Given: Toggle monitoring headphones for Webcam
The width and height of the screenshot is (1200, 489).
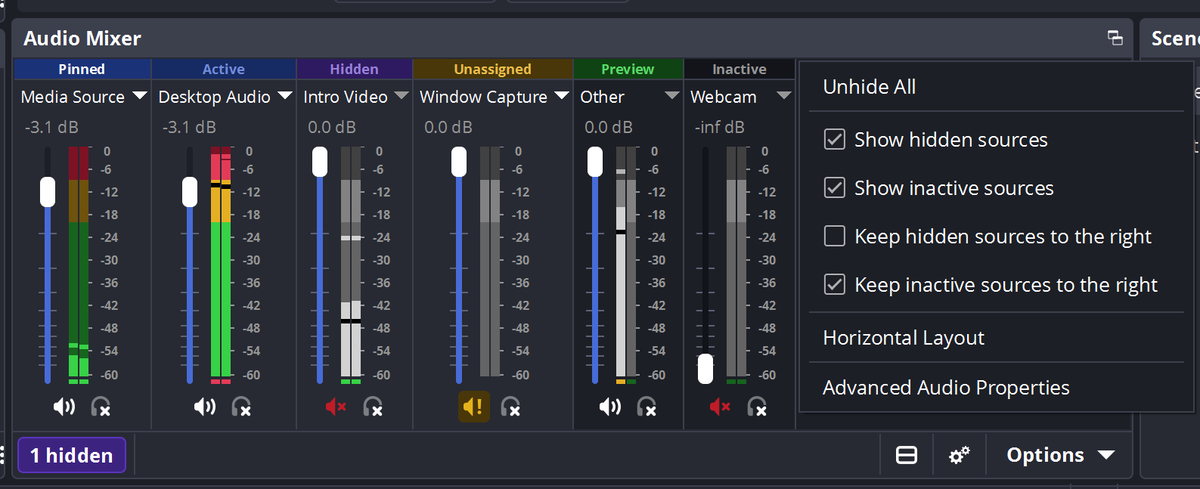Looking at the screenshot, I should [x=758, y=407].
